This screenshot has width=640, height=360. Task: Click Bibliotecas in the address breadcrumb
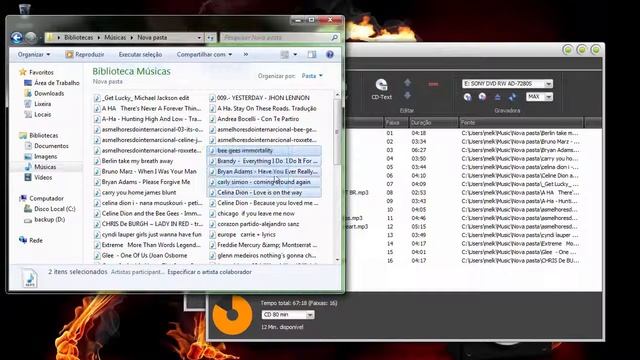click(x=78, y=38)
